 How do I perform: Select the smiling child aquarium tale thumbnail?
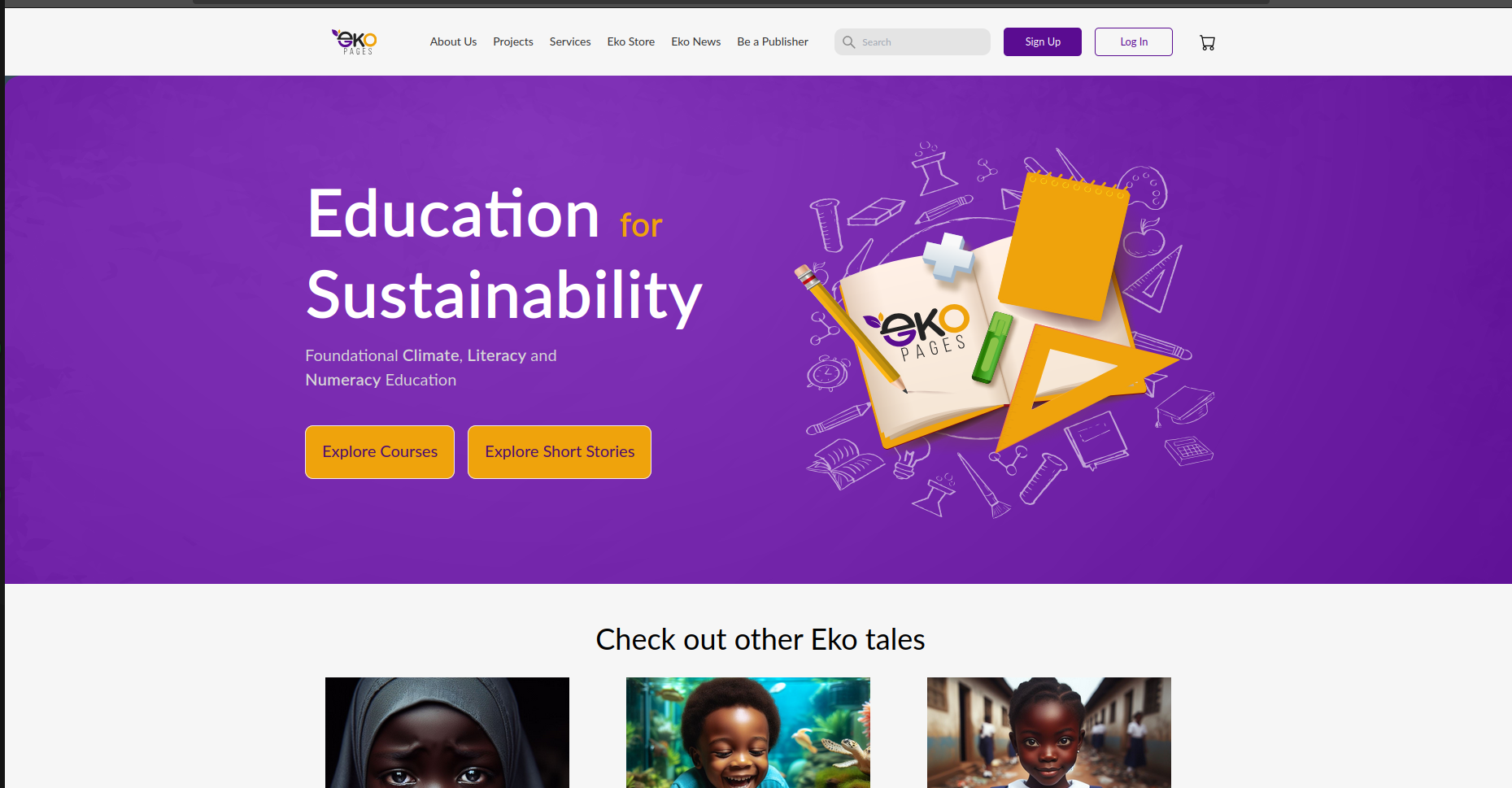748,732
